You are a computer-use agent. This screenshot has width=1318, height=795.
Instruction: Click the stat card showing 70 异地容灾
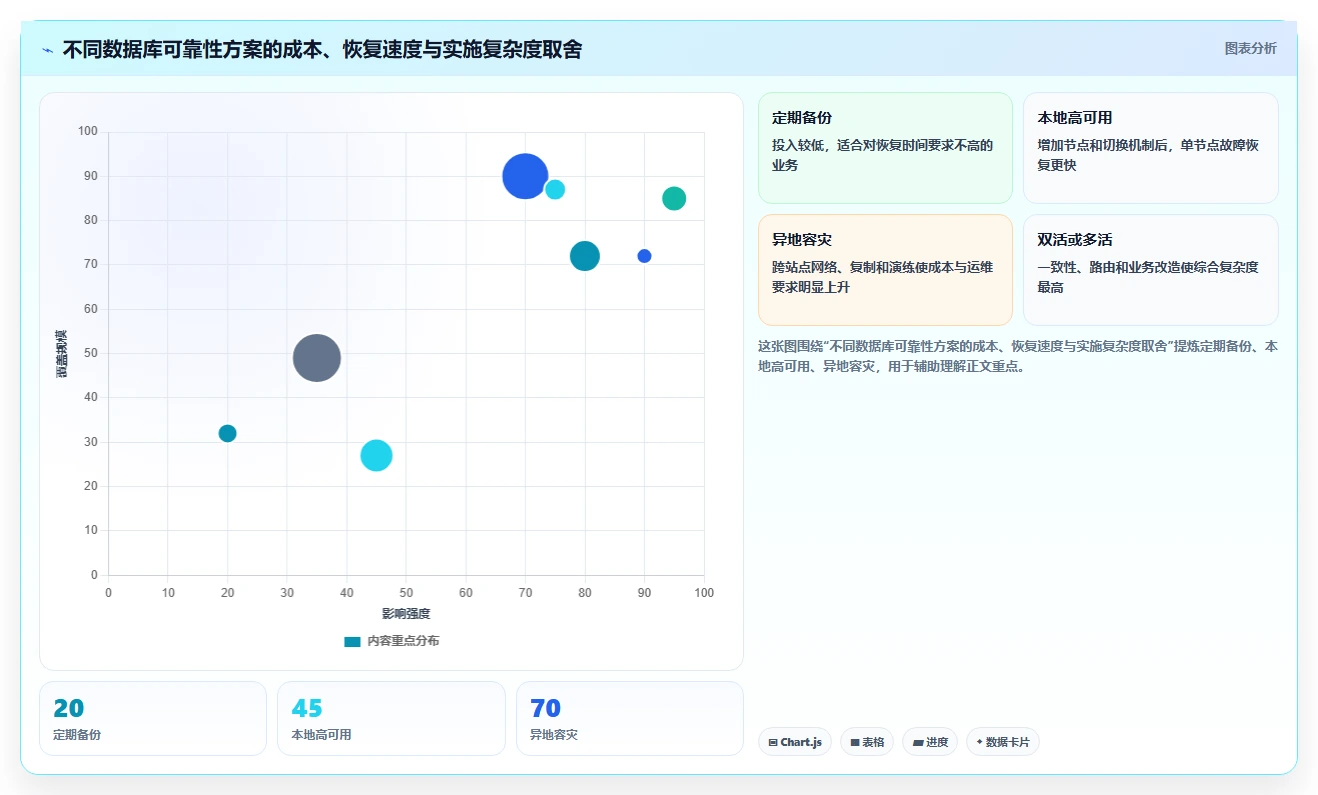pos(630,718)
